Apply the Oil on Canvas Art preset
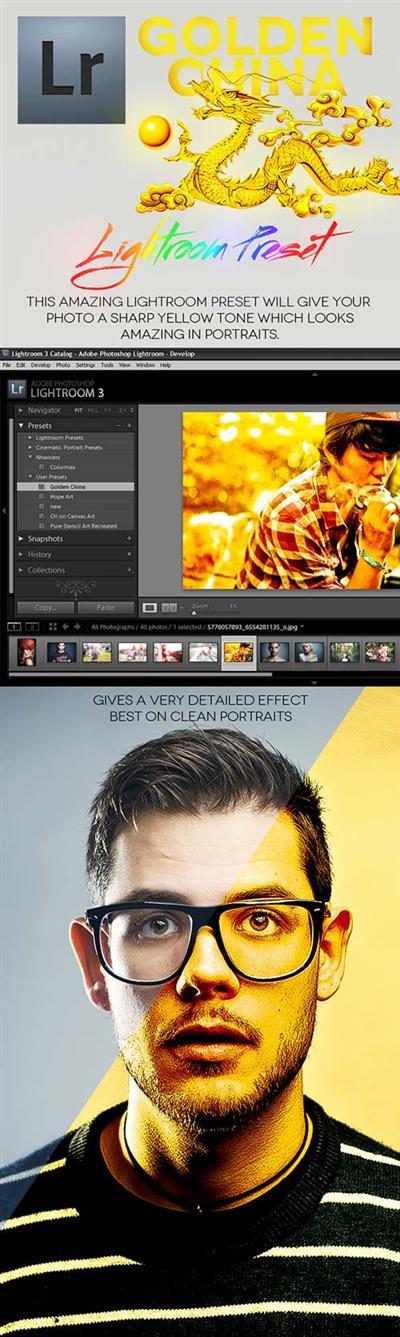Viewport: 400px width, 1337px height. tap(72, 516)
